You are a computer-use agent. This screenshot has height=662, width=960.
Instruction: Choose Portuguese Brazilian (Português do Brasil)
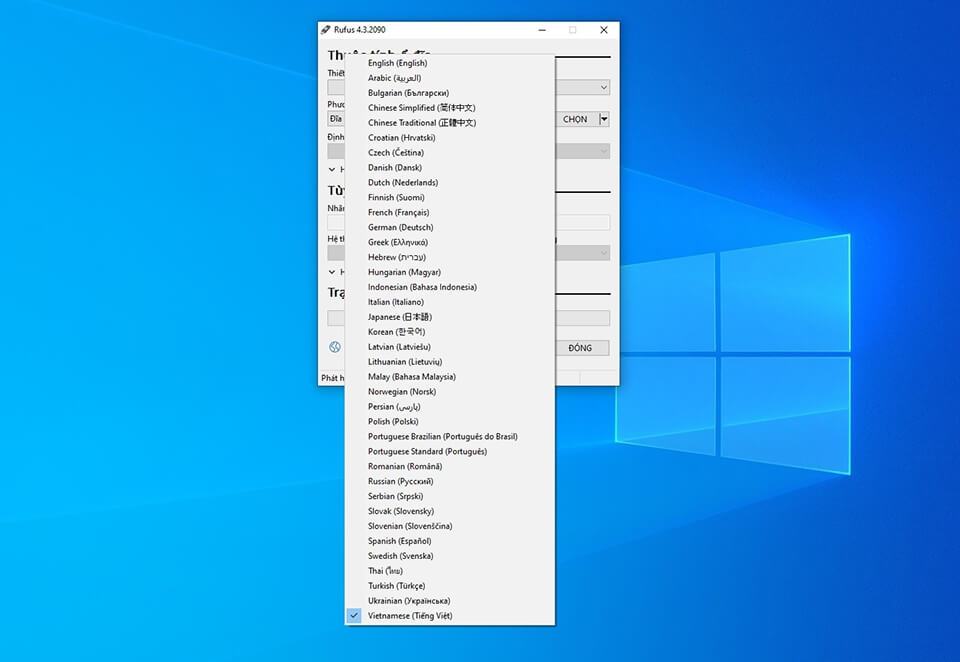(442, 436)
